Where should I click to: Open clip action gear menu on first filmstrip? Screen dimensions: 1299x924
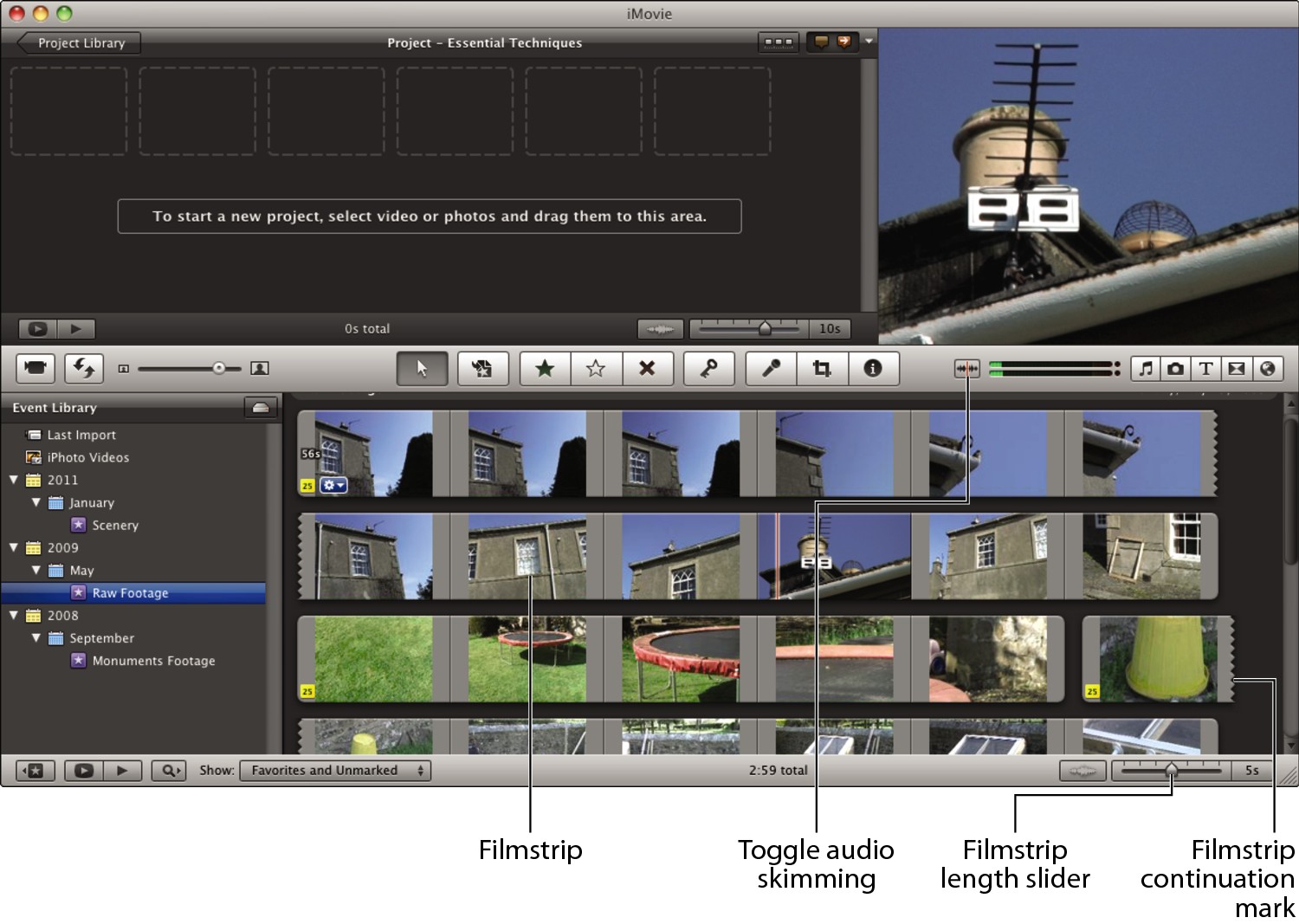[x=333, y=486]
